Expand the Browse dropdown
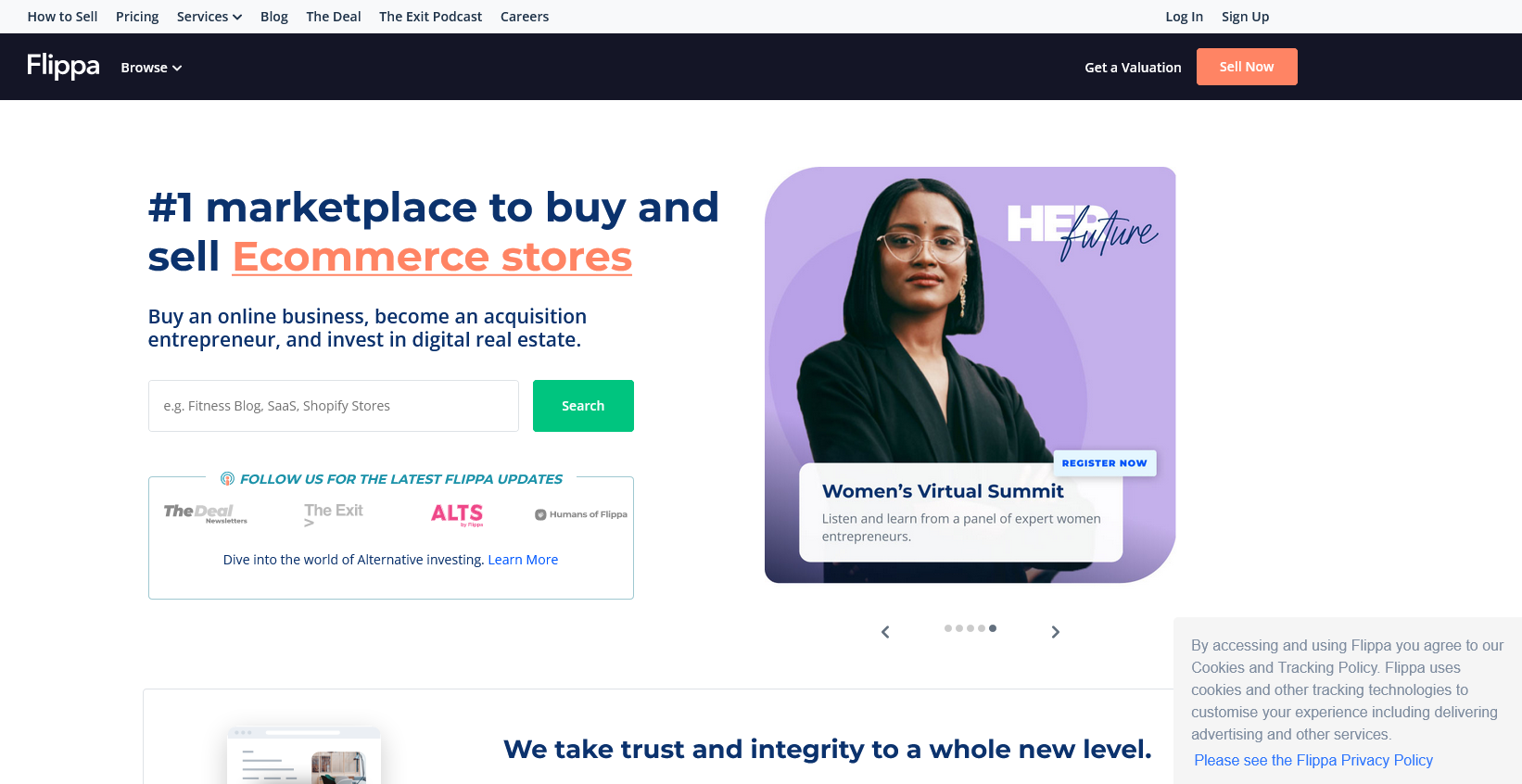1522x784 pixels. [x=151, y=68]
